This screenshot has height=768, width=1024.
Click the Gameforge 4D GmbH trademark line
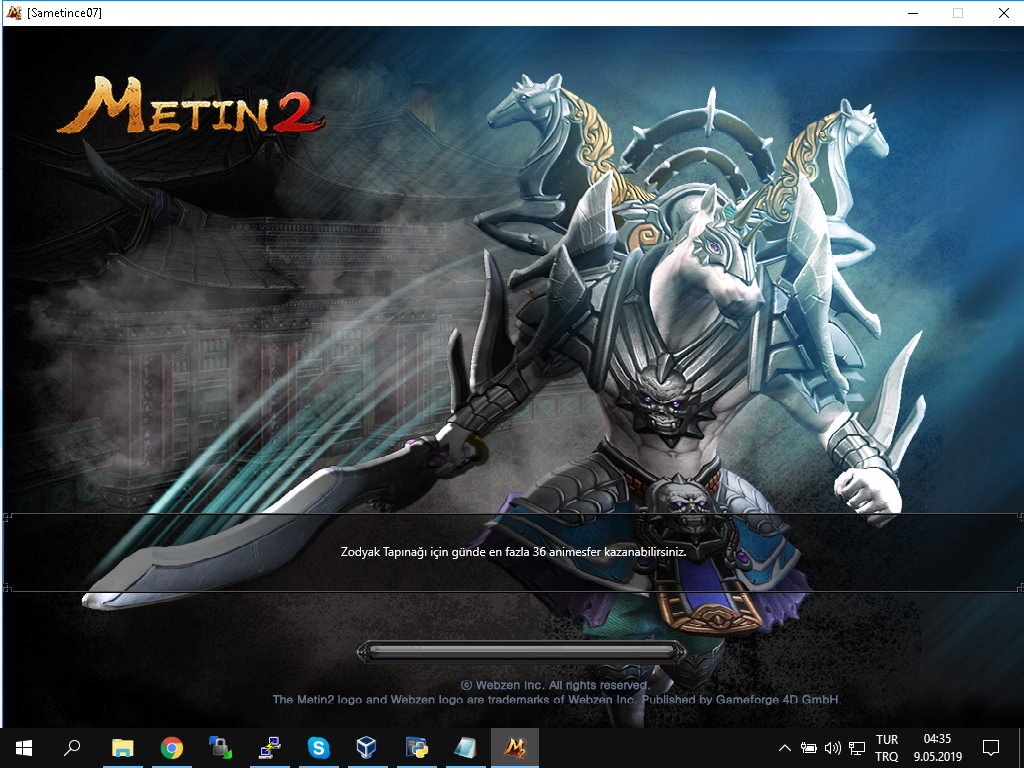(x=556, y=699)
